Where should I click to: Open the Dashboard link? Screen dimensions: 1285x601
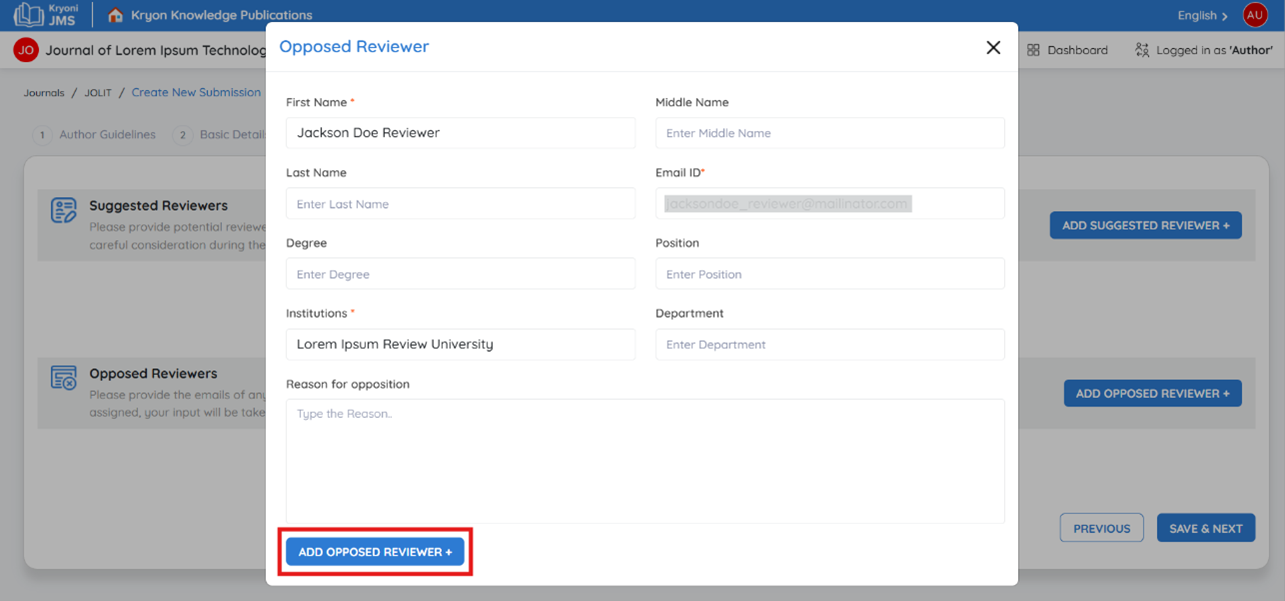(x=1067, y=50)
